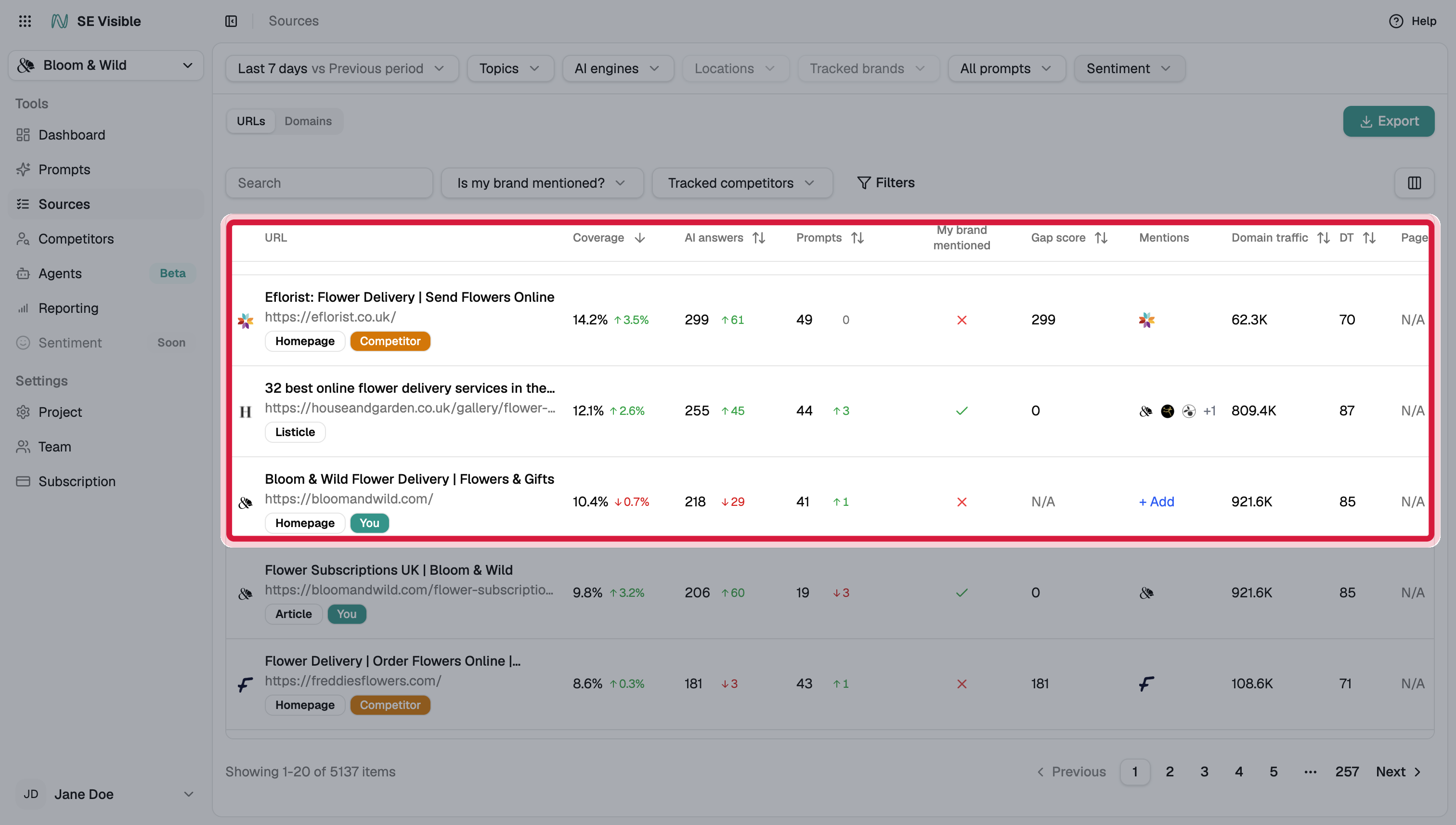Switch to the Domains tab
1456x825 pixels.
(x=308, y=121)
